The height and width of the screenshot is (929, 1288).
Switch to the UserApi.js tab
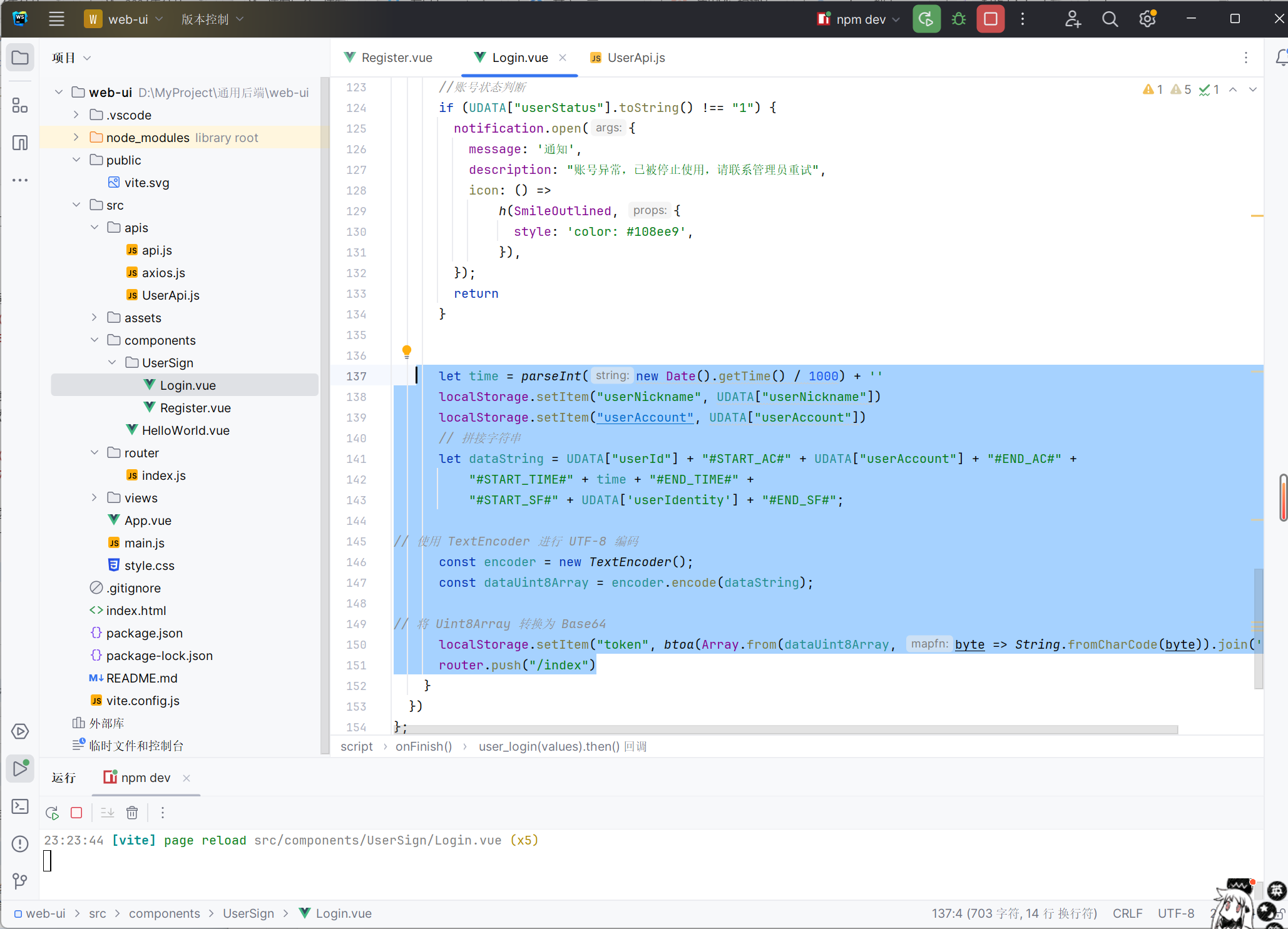point(628,58)
